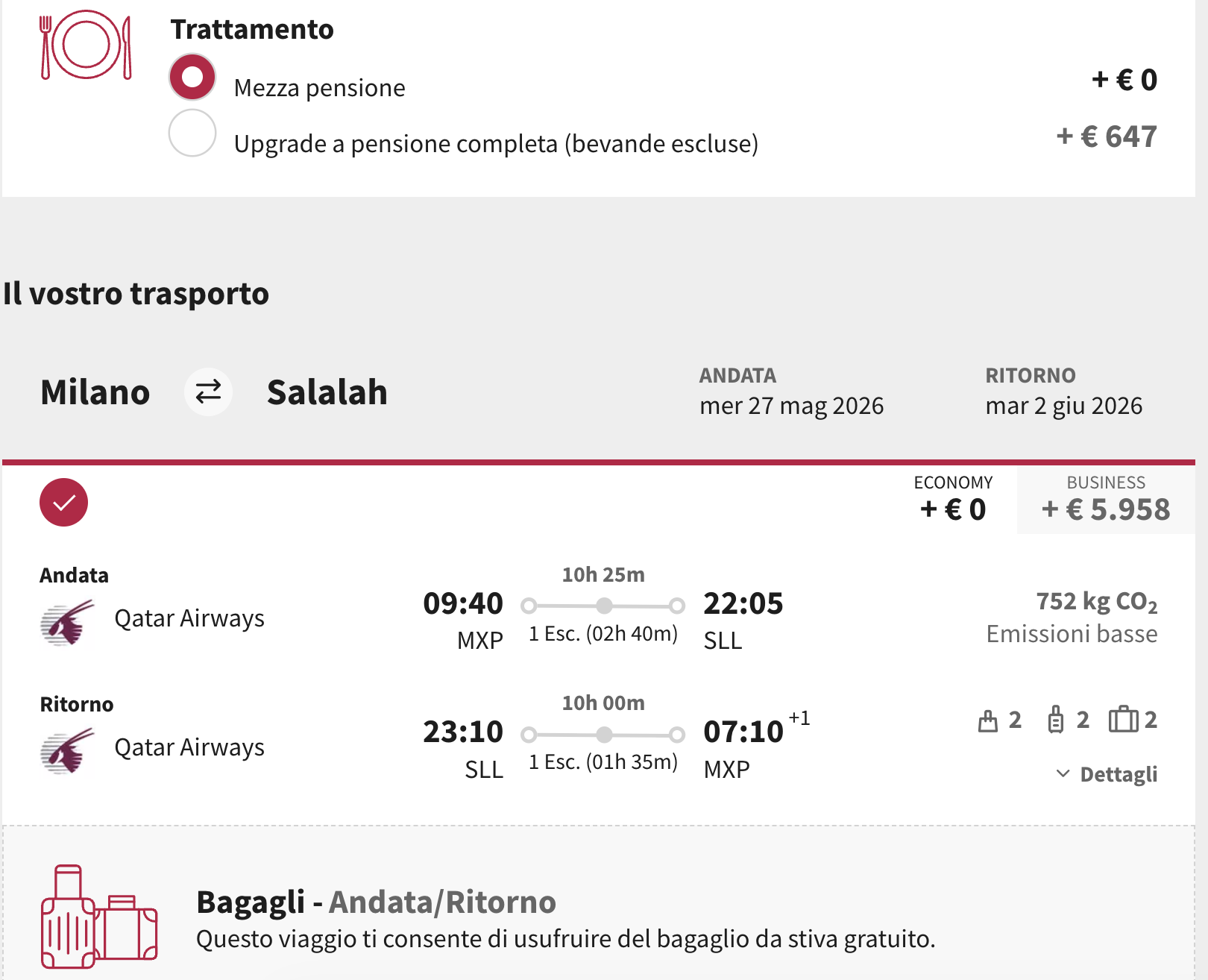This screenshot has width=1208, height=980.
Task: Click the return flight stopover route line
Action: [x=603, y=735]
